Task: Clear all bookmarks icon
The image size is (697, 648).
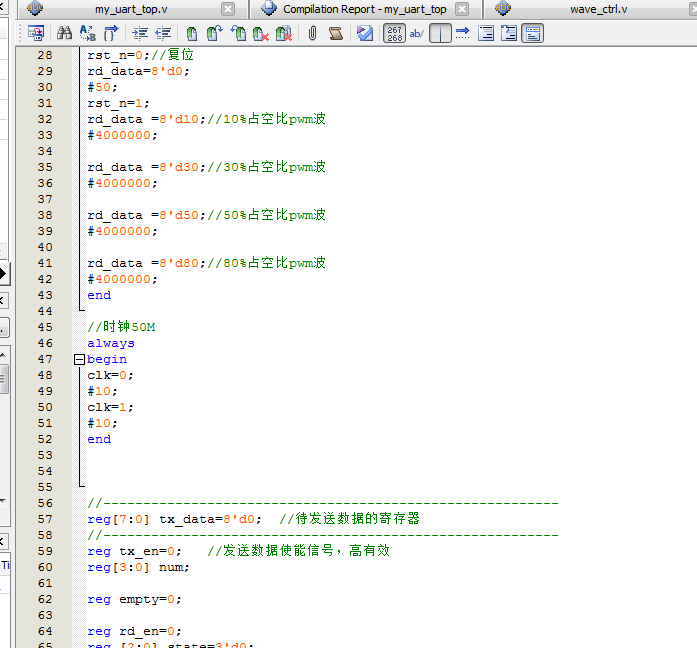Action: 284,33
